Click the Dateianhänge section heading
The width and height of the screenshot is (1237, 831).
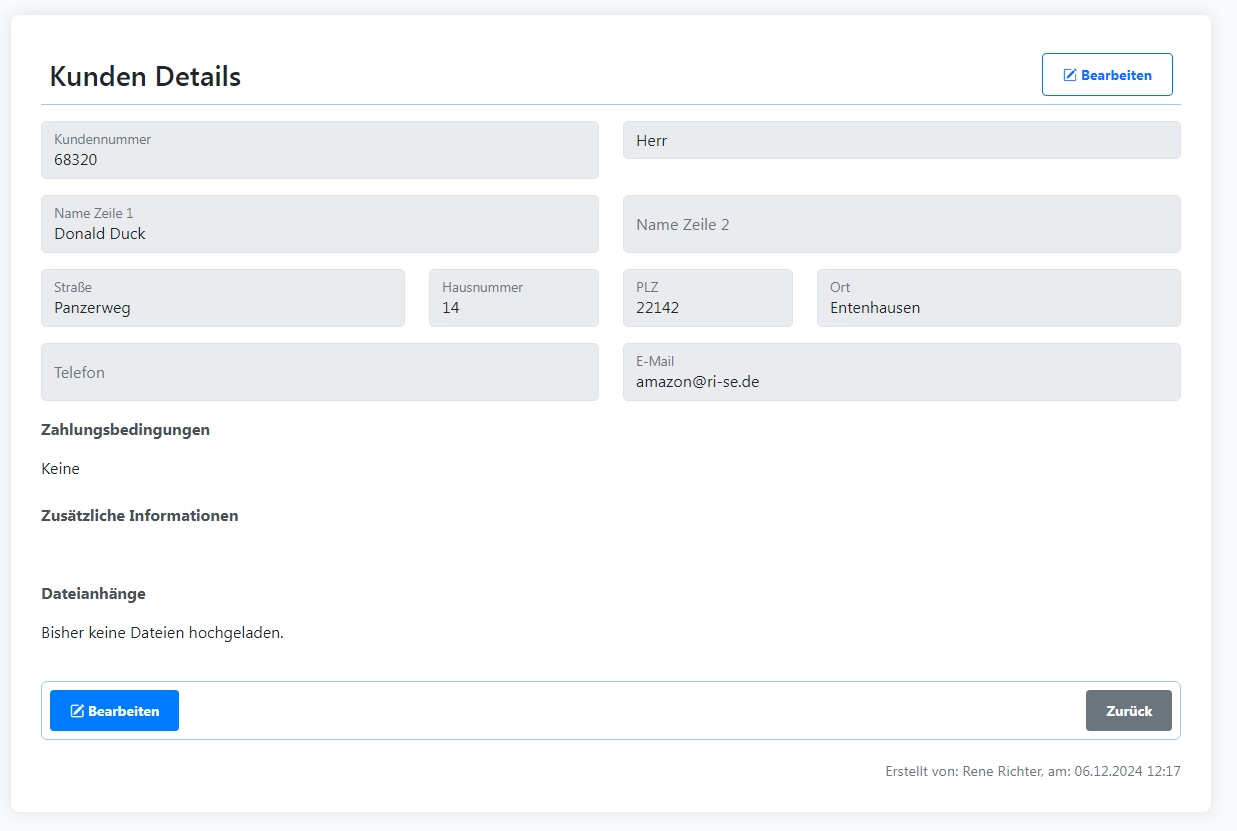click(x=93, y=594)
